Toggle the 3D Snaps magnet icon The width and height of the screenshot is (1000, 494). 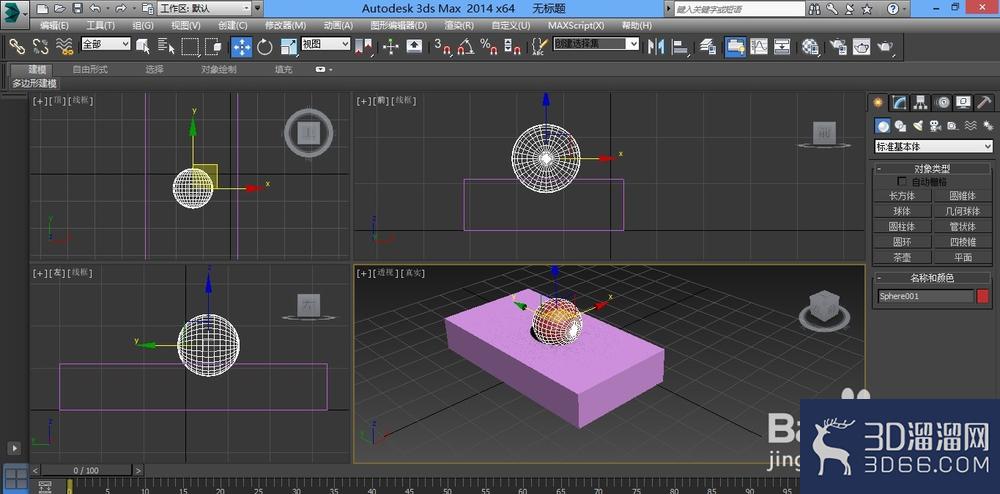pyautogui.click(x=442, y=46)
